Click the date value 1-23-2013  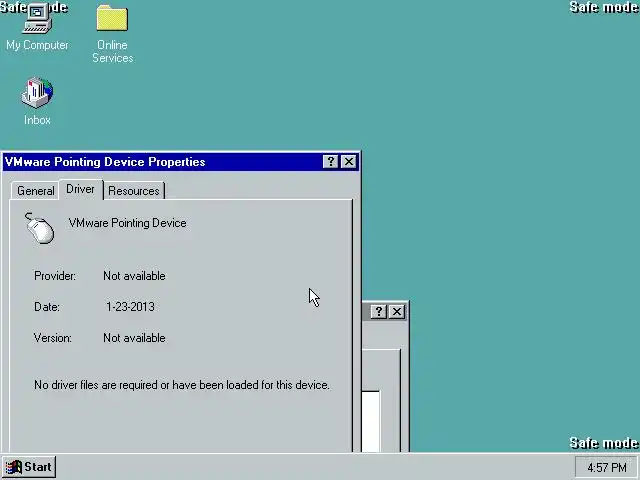(130, 307)
